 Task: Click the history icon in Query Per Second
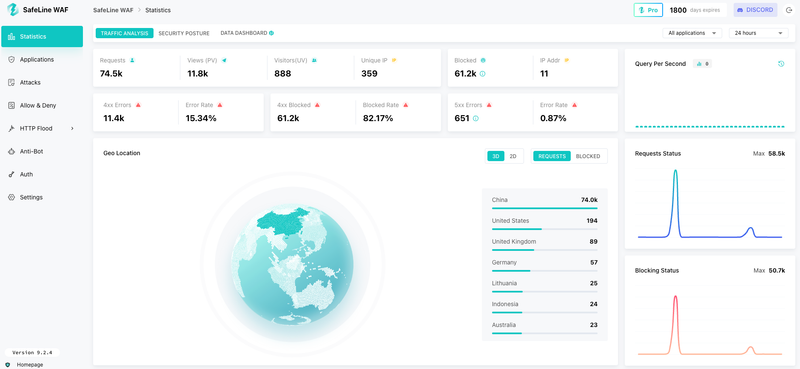[x=781, y=64]
